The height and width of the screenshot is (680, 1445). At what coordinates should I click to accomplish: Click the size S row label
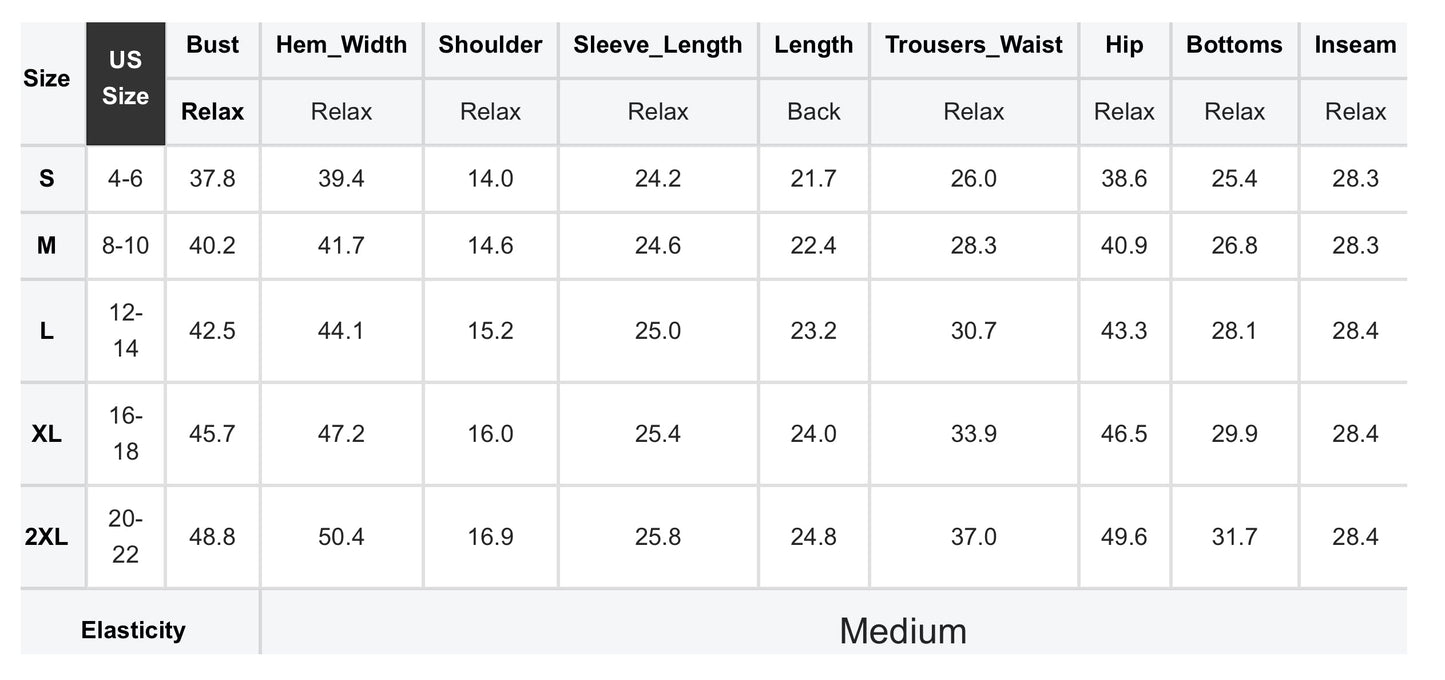[x=47, y=179]
